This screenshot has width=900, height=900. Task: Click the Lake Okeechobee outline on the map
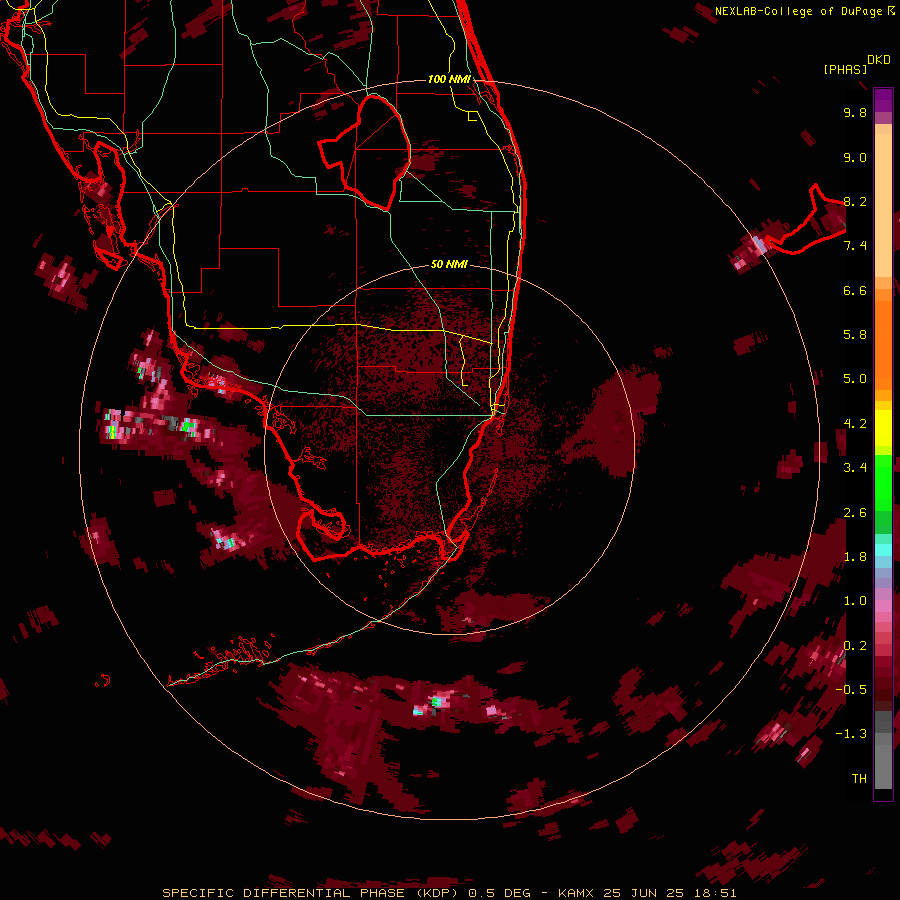366,152
